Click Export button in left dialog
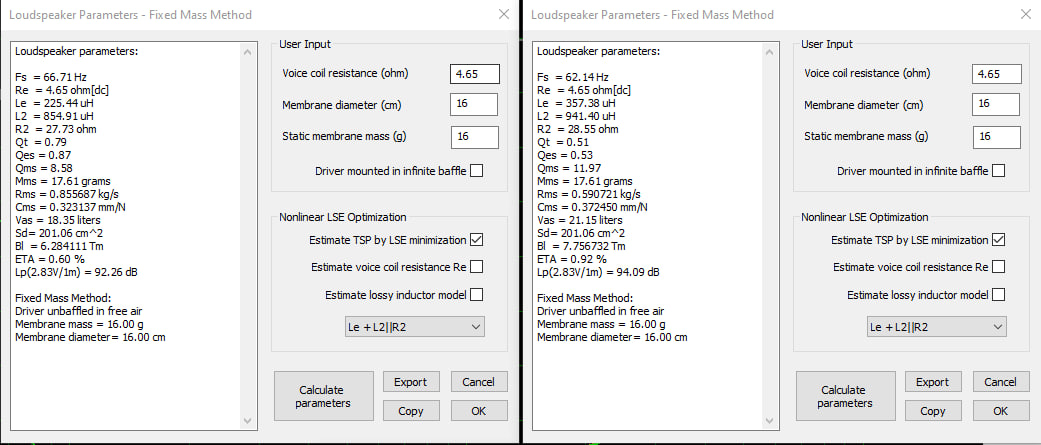This screenshot has height=445, width=1041. pos(411,382)
